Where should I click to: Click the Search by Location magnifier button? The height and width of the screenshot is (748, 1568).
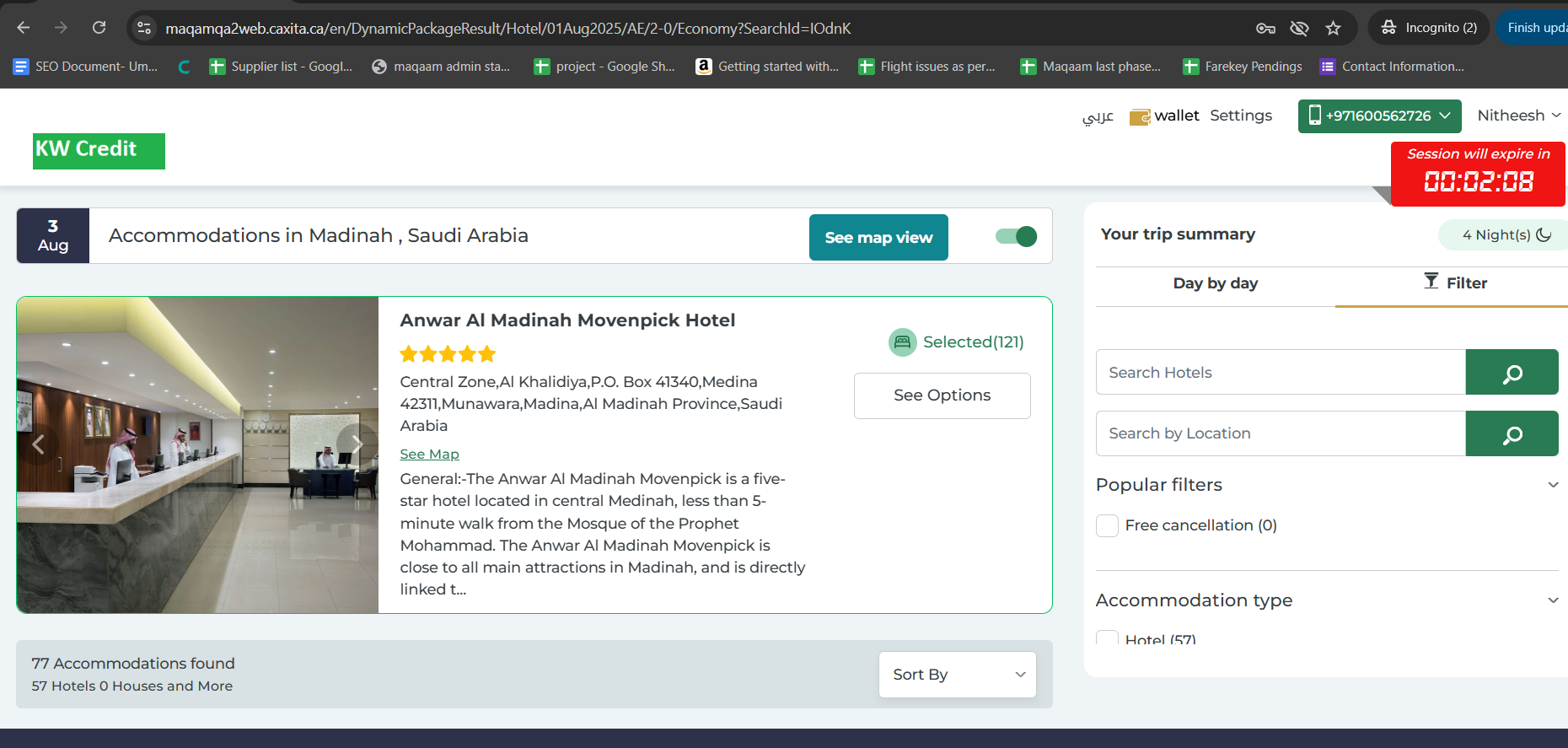tap(1512, 434)
